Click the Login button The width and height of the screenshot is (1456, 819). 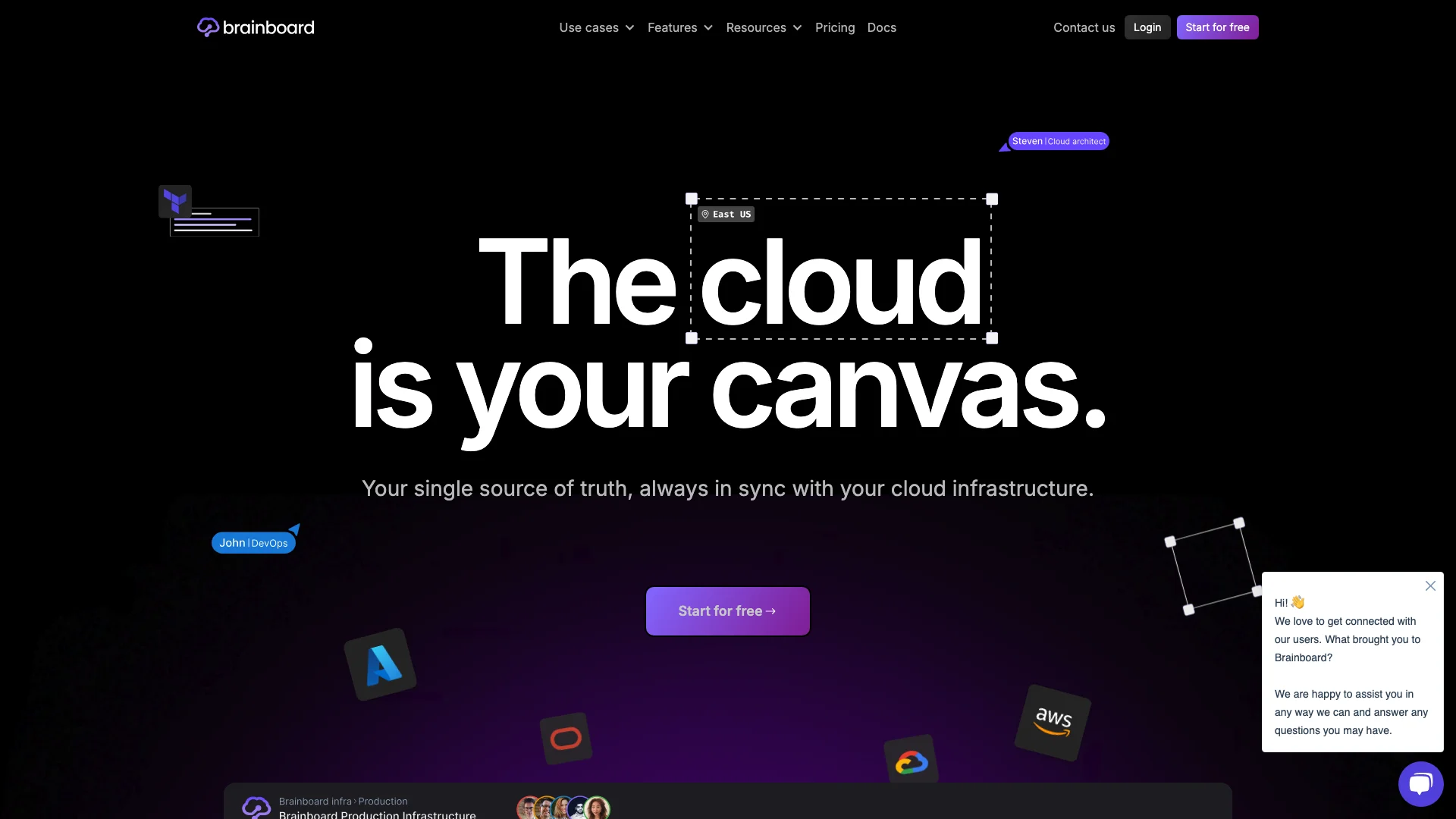point(1147,27)
